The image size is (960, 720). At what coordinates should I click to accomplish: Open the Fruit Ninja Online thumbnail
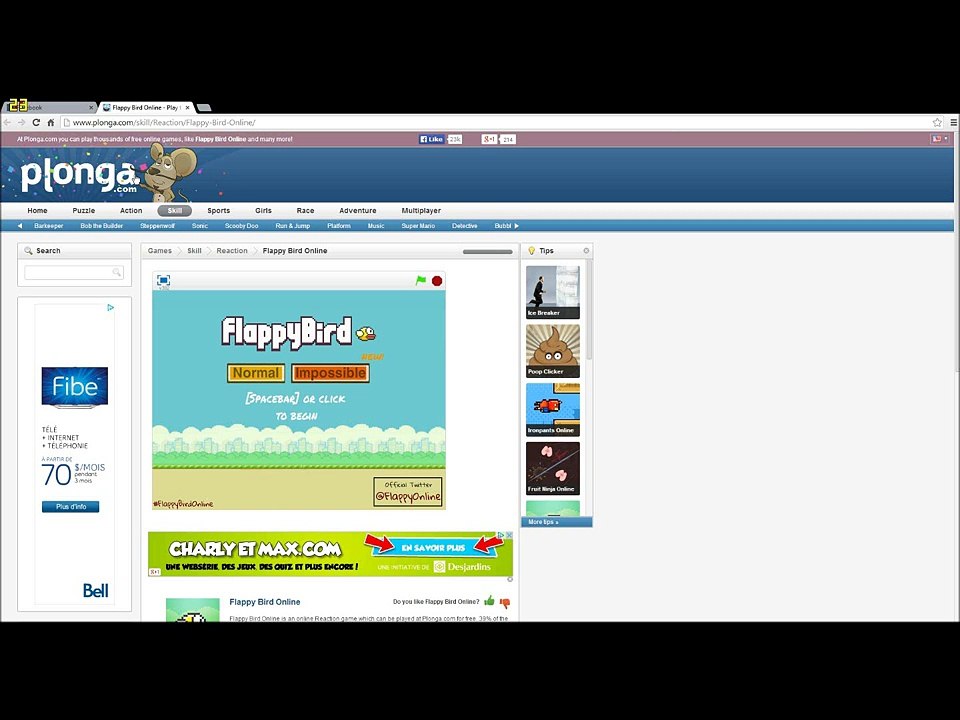tap(553, 468)
